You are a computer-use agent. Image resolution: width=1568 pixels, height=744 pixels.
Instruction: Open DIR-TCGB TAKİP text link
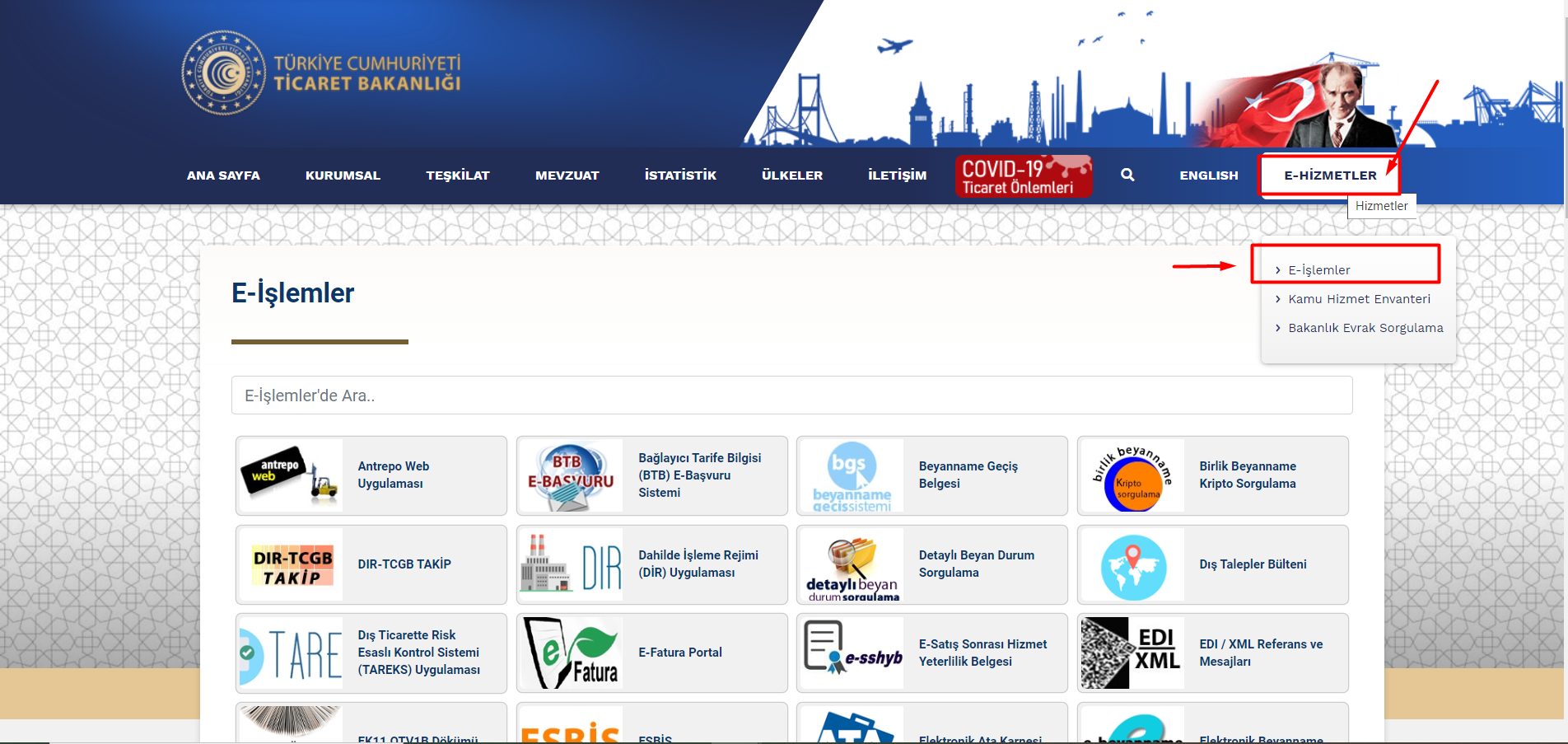[404, 564]
